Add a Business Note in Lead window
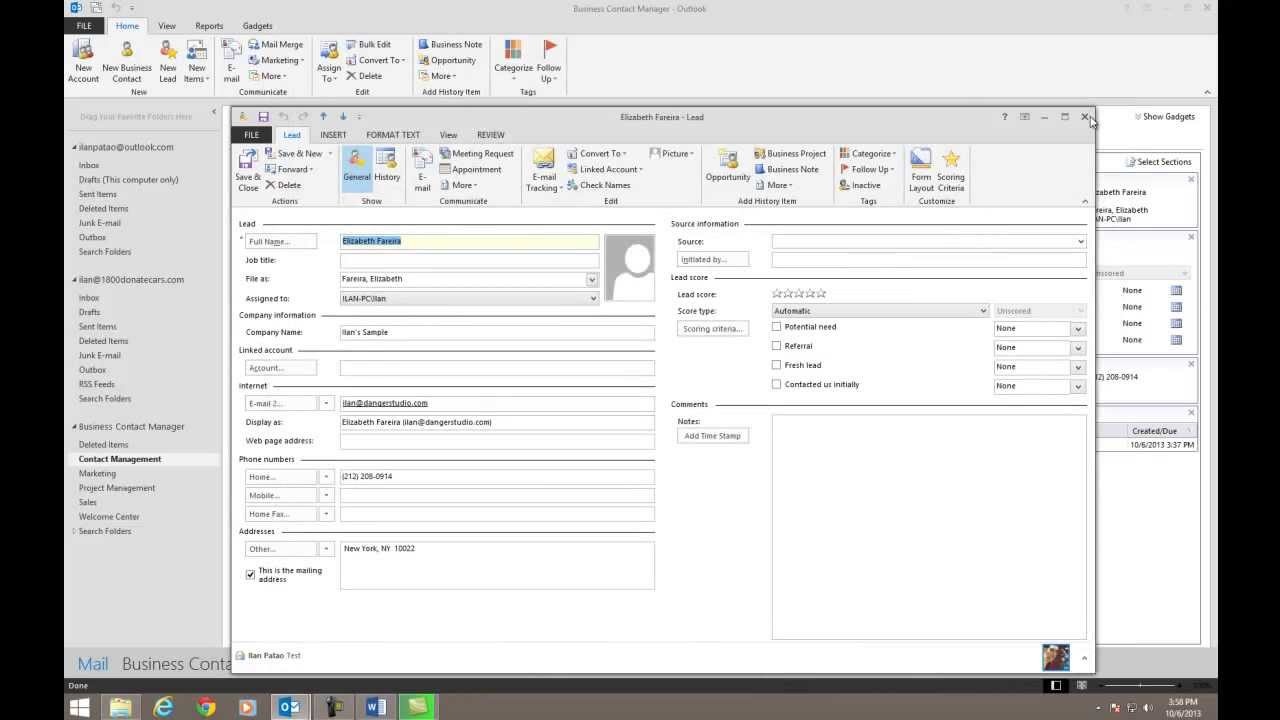This screenshot has height=720, width=1280. (786, 169)
